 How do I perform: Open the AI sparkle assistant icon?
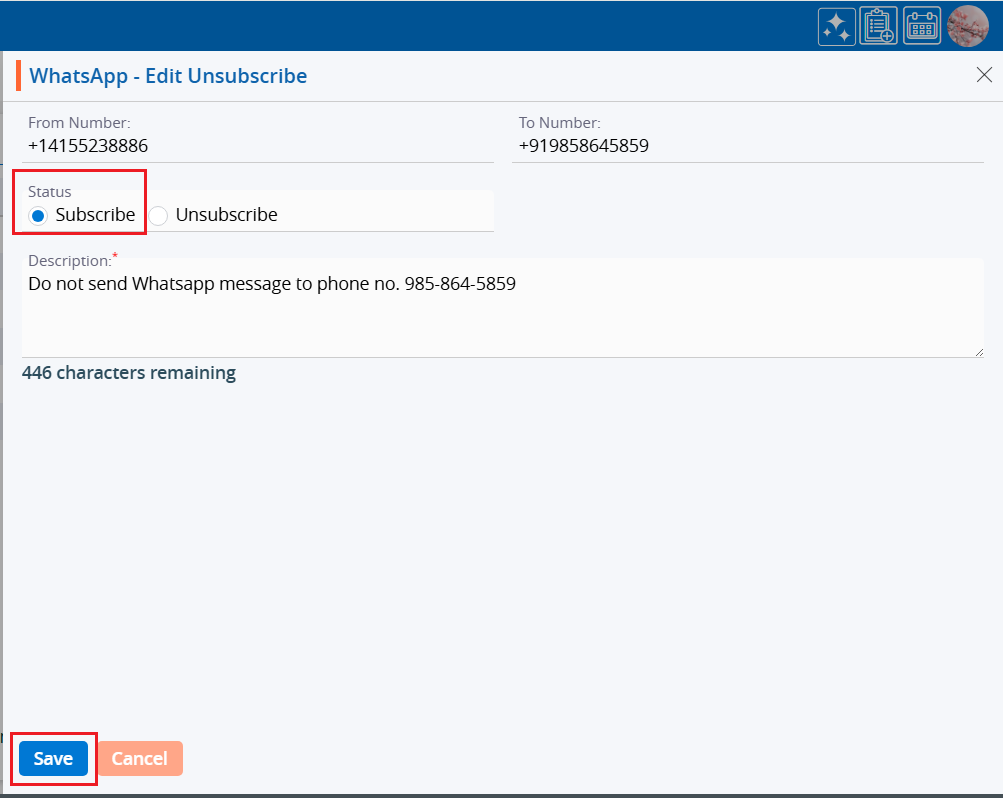coord(836,26)
